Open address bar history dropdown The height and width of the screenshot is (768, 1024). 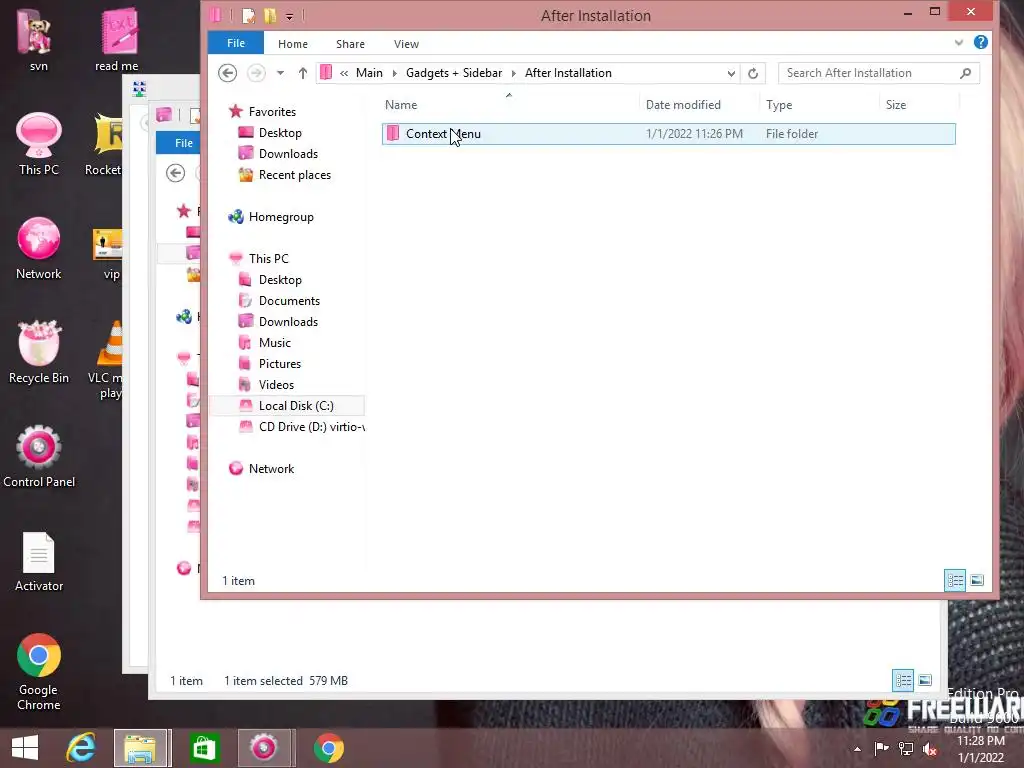tap(731, 74)
